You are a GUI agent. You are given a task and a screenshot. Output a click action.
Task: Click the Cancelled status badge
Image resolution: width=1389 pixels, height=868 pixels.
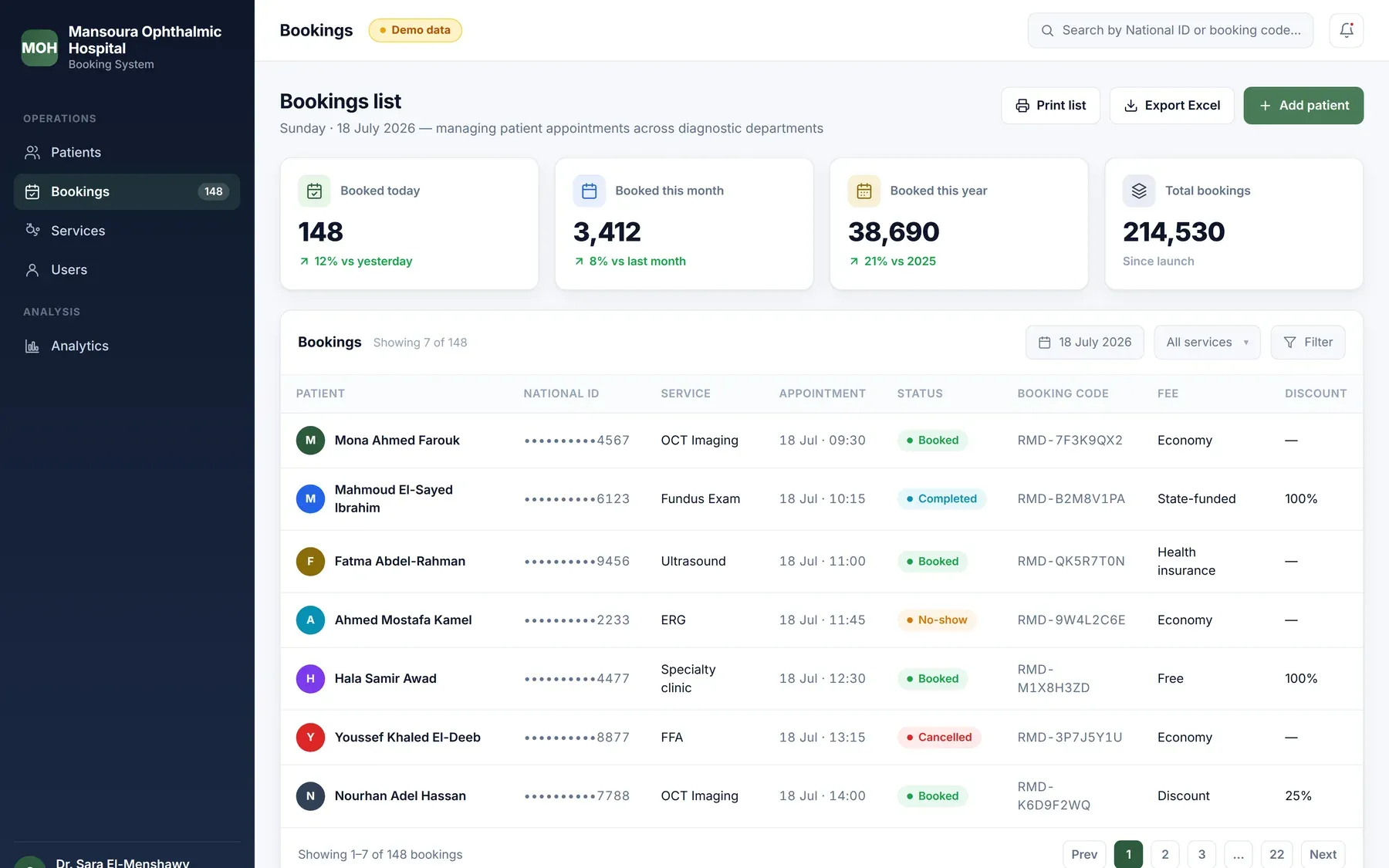939,738
